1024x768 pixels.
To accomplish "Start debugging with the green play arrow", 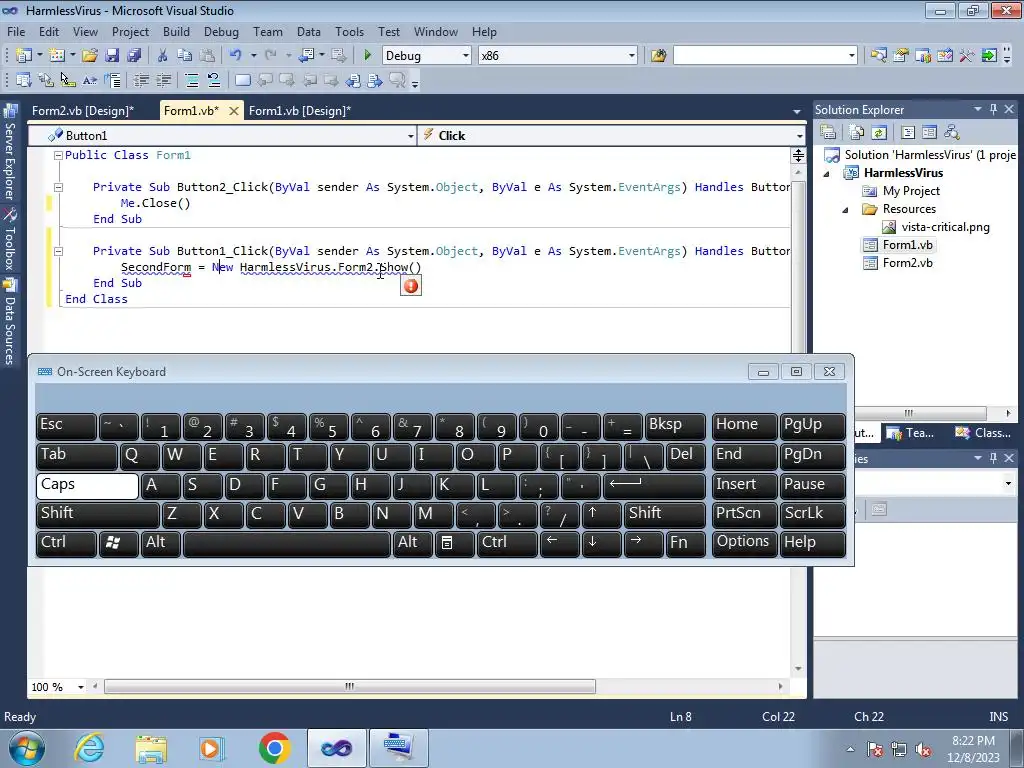I will (x=368, y=56).
